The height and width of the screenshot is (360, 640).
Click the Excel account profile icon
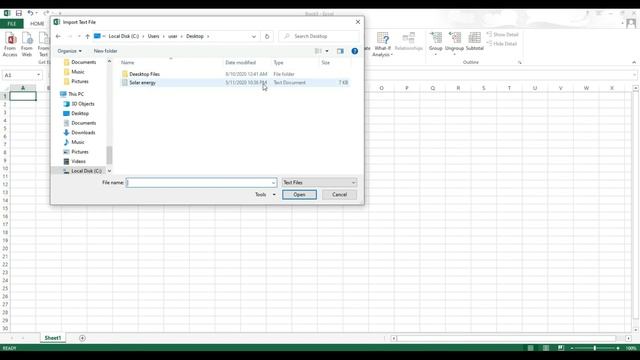[x=631, y=23]
